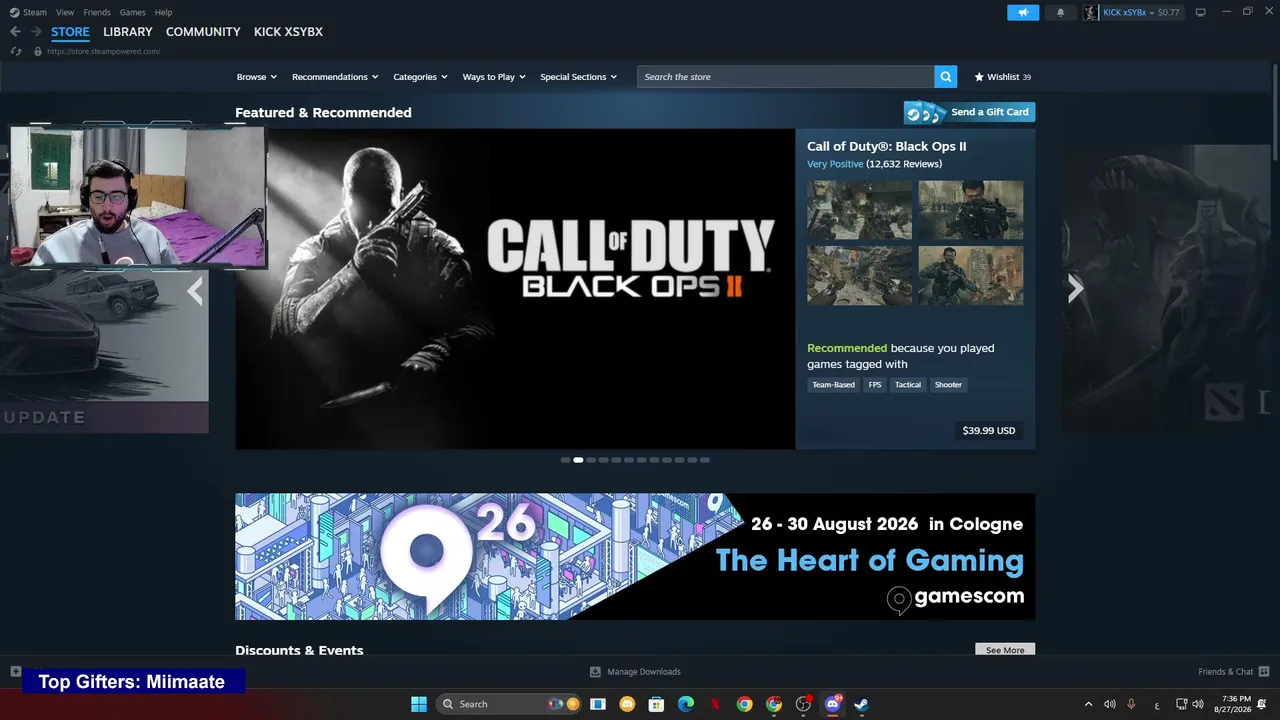Click the padlock icon beside the store URL
The height and width of the screenshot is (720, 1280).
point(38,51)
